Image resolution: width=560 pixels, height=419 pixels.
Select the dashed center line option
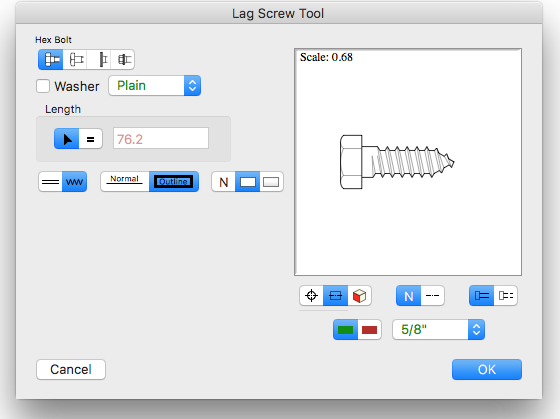(x=432, y=296)
